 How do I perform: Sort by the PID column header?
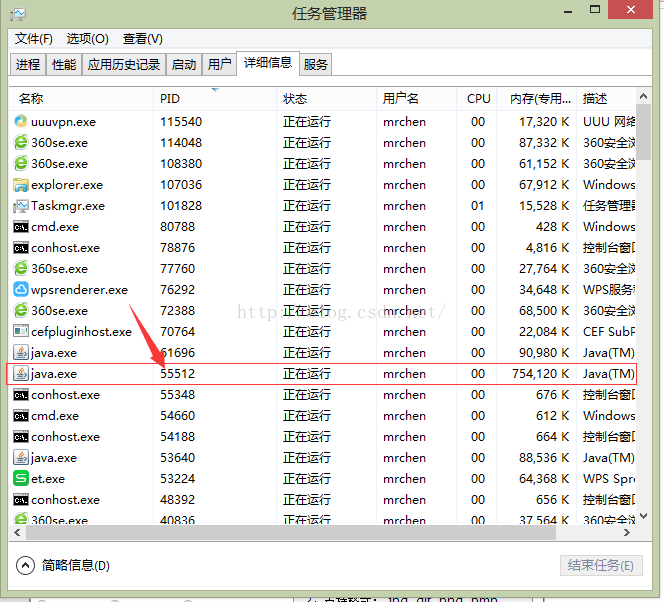[x=215, y=99]
